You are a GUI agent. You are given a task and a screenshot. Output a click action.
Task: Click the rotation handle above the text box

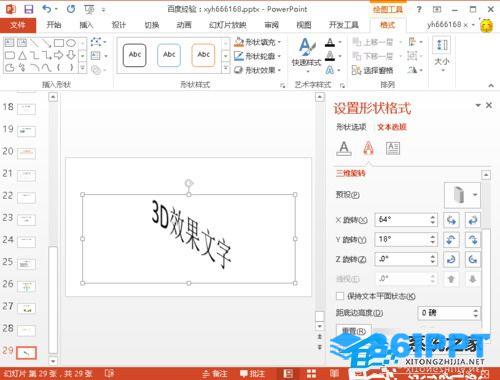pos(189,183)
